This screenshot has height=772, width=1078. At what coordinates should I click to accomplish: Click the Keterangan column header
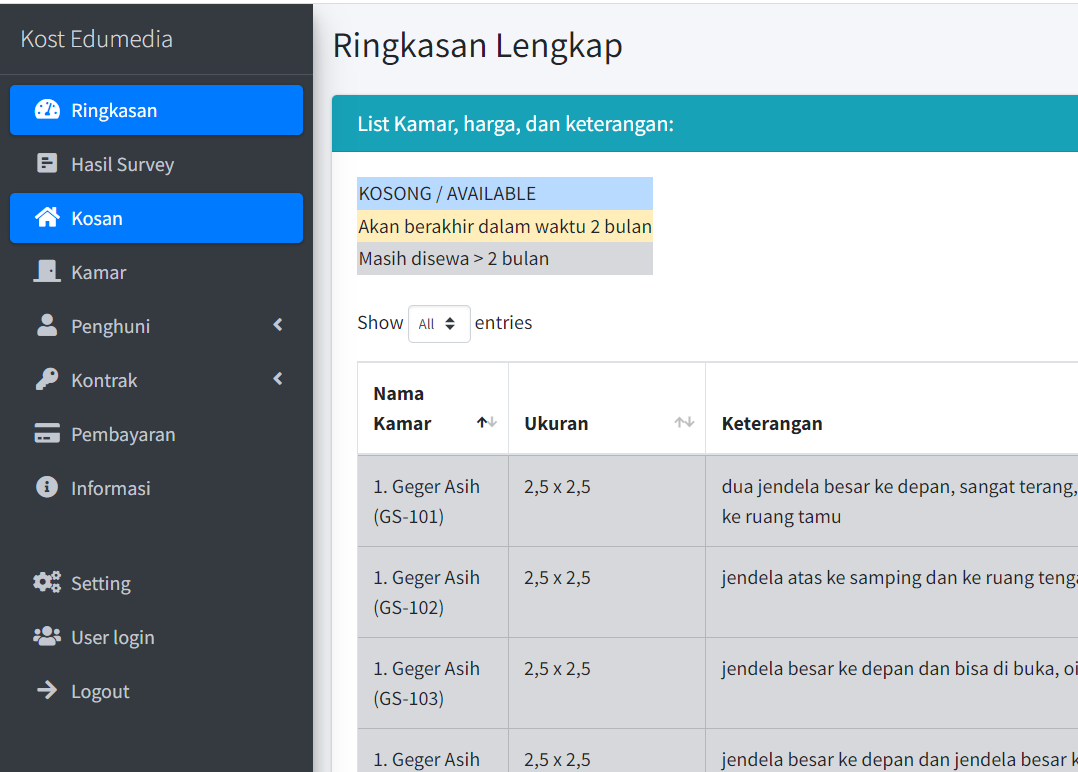(772, 423)
